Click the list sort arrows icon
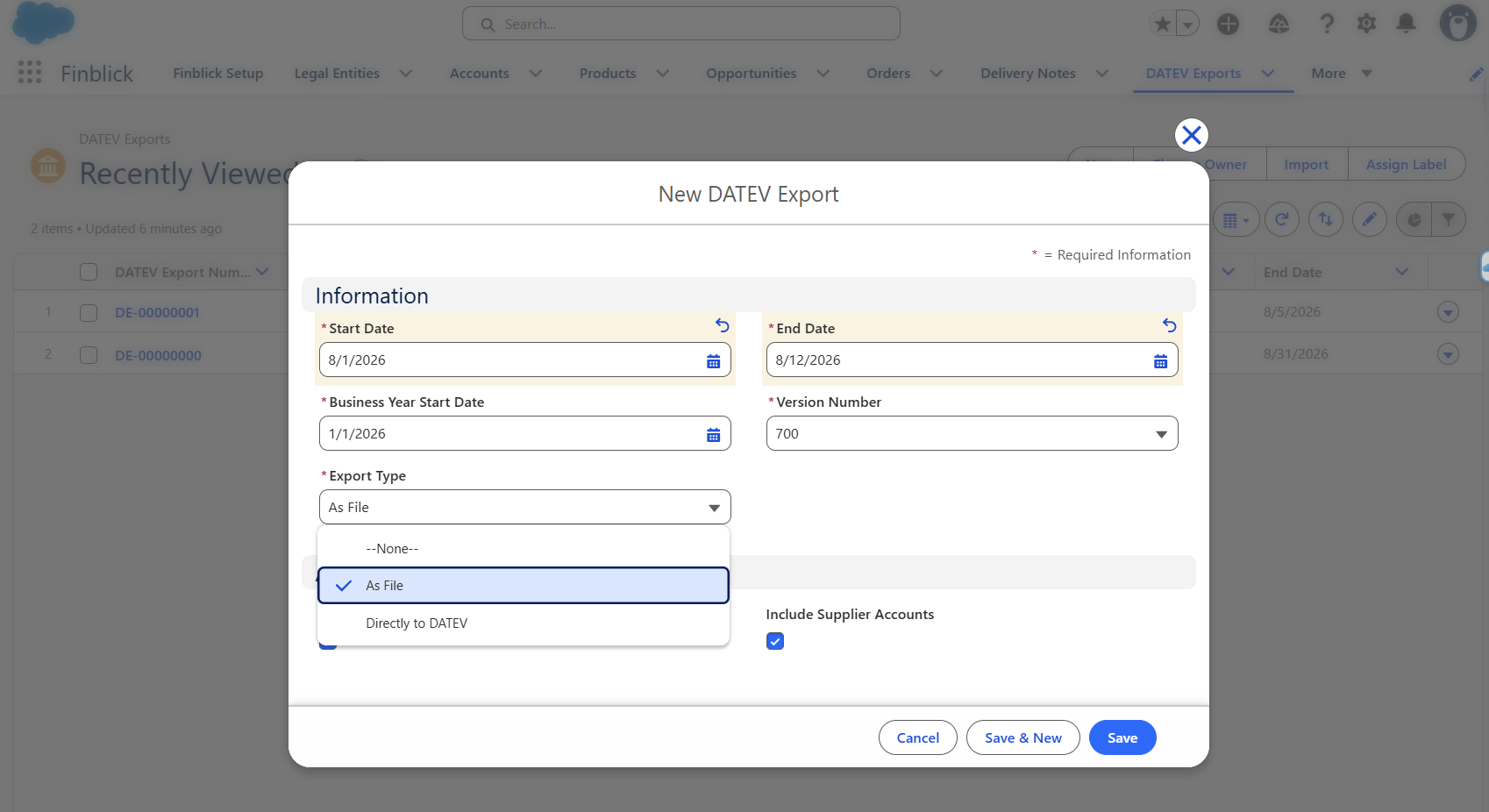Image resolution: width=1489 pixels, height=812 pixels. (1326, 219)
